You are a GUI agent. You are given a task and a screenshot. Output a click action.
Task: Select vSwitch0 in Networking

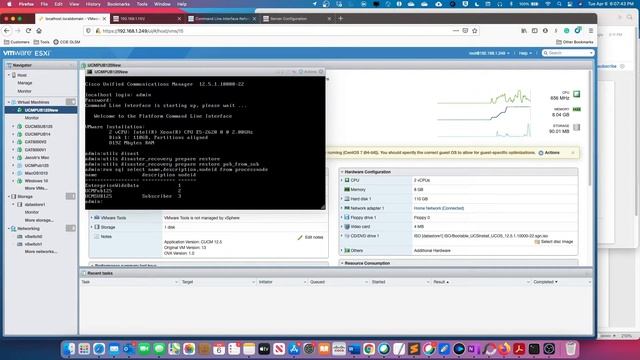click(33, 236)
